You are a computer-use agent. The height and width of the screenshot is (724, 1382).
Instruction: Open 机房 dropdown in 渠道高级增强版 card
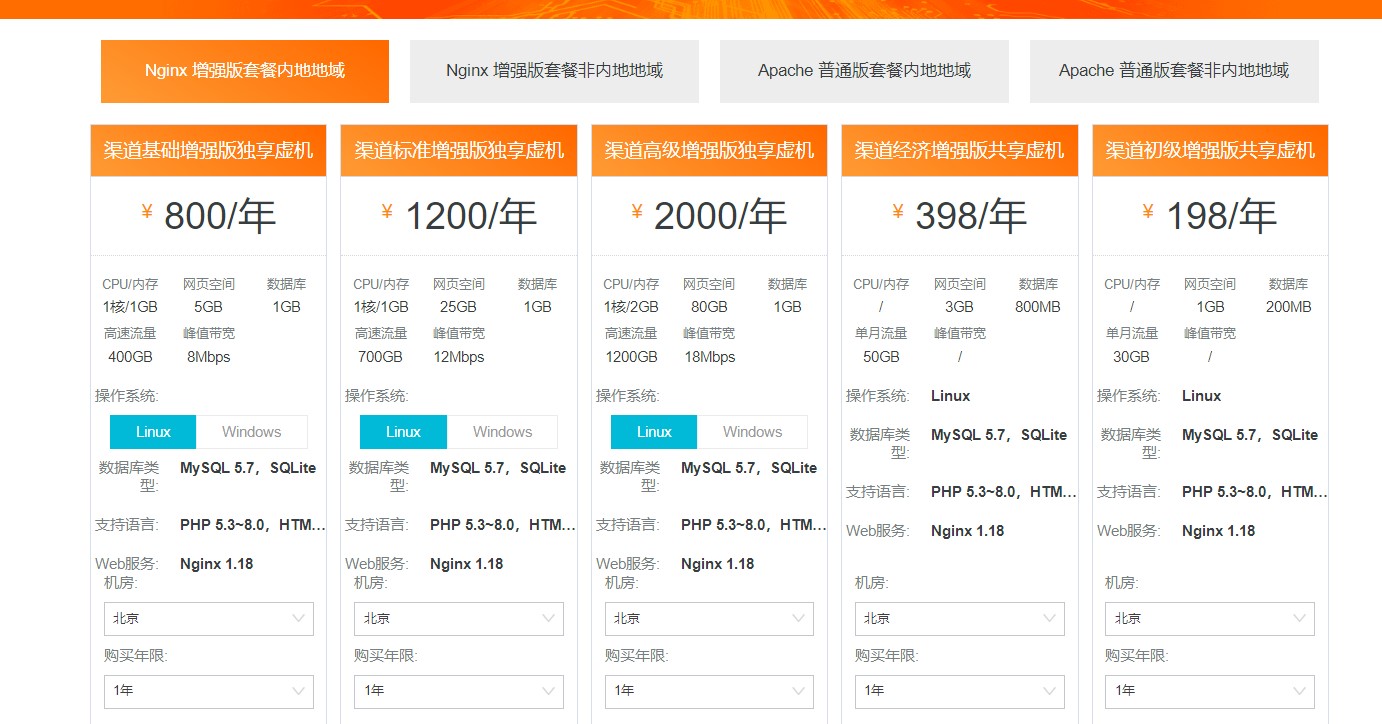click(x=709, y=619)
